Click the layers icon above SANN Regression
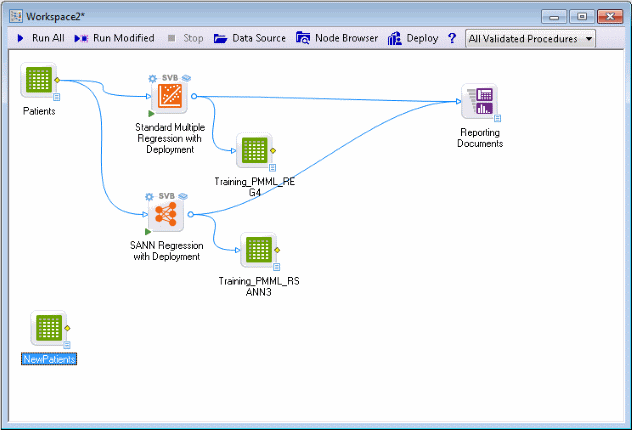 [x=183, y=196]
